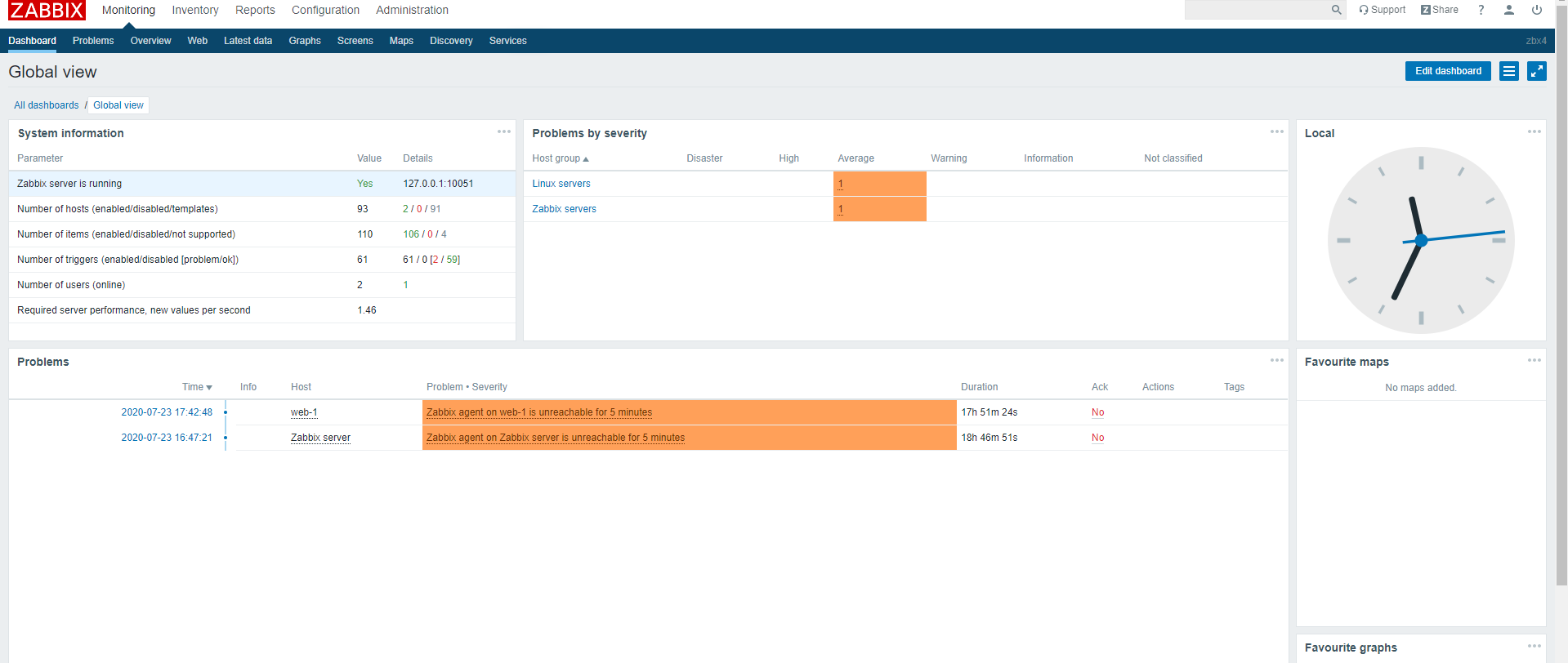Open the Screens submenu
1568x663 pixels.
(355, 41)
